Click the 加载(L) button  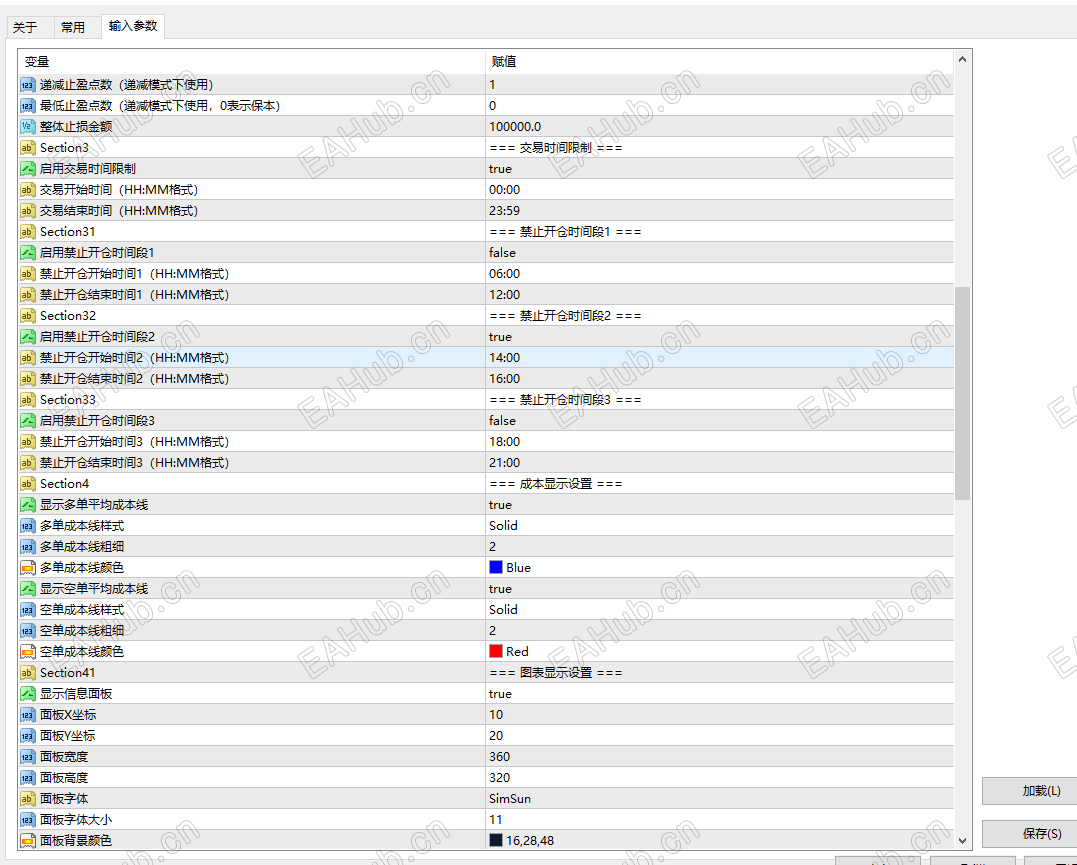point(1030,791)
